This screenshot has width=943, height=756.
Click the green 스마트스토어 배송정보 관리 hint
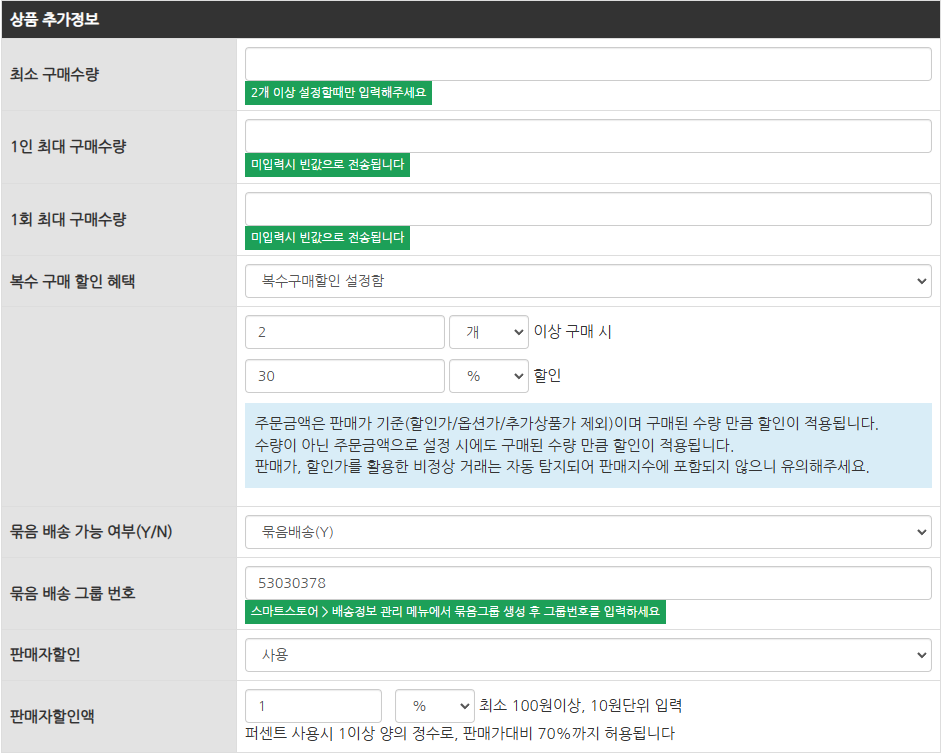[455, 611]
